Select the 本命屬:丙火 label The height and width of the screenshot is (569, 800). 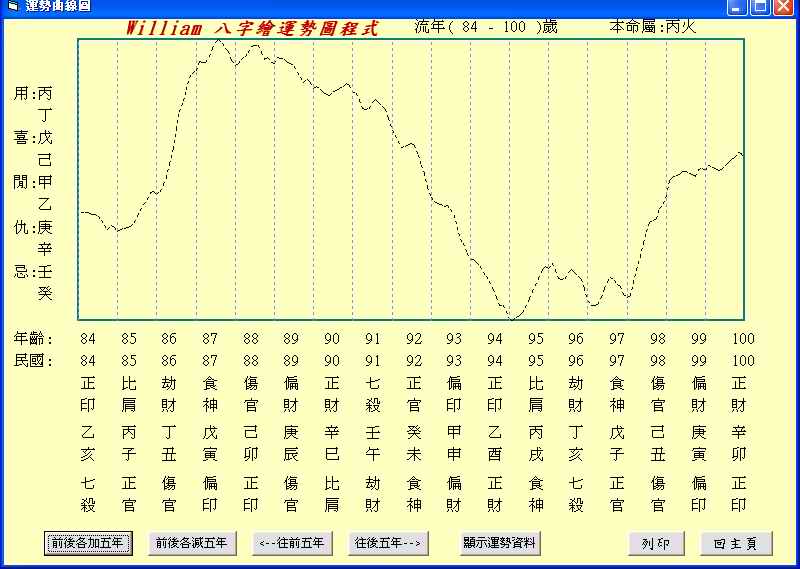tap(652, 27)
